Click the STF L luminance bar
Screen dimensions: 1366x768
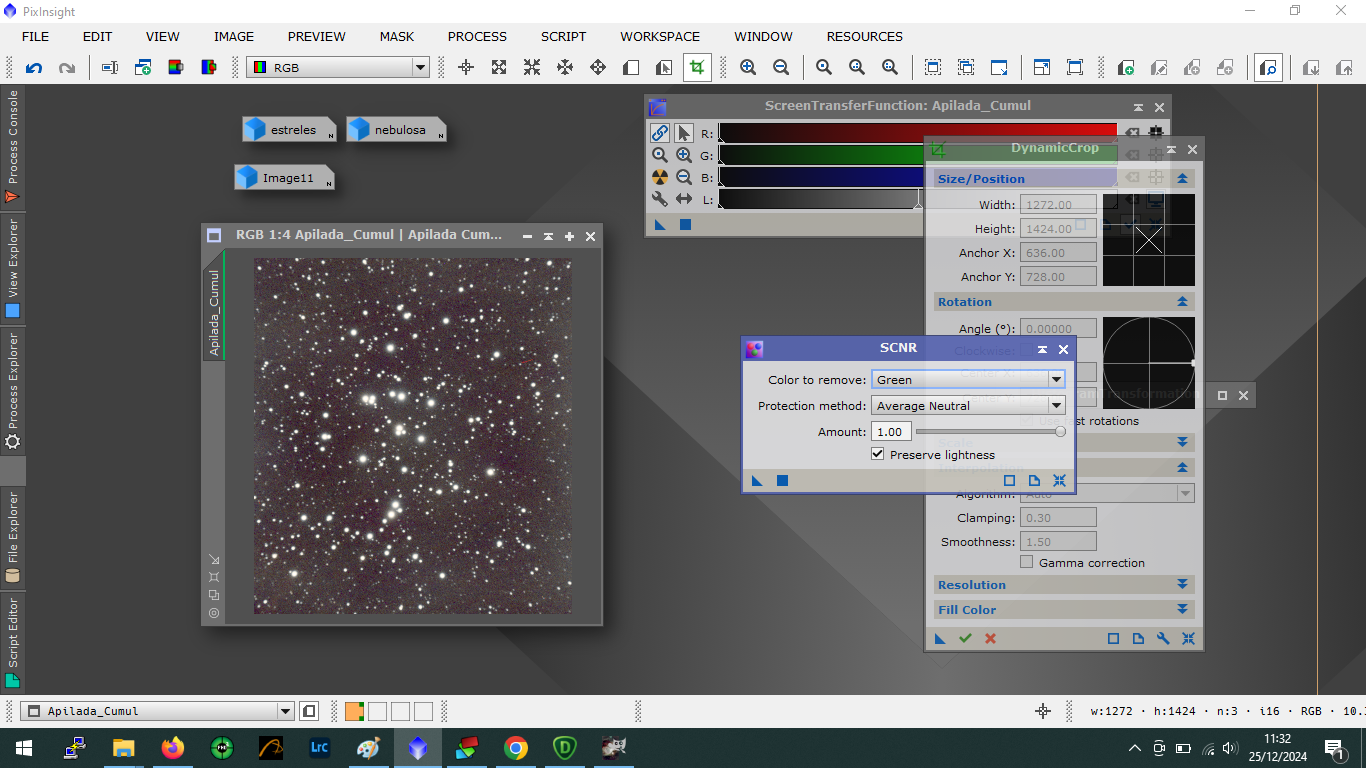point(918,199)
